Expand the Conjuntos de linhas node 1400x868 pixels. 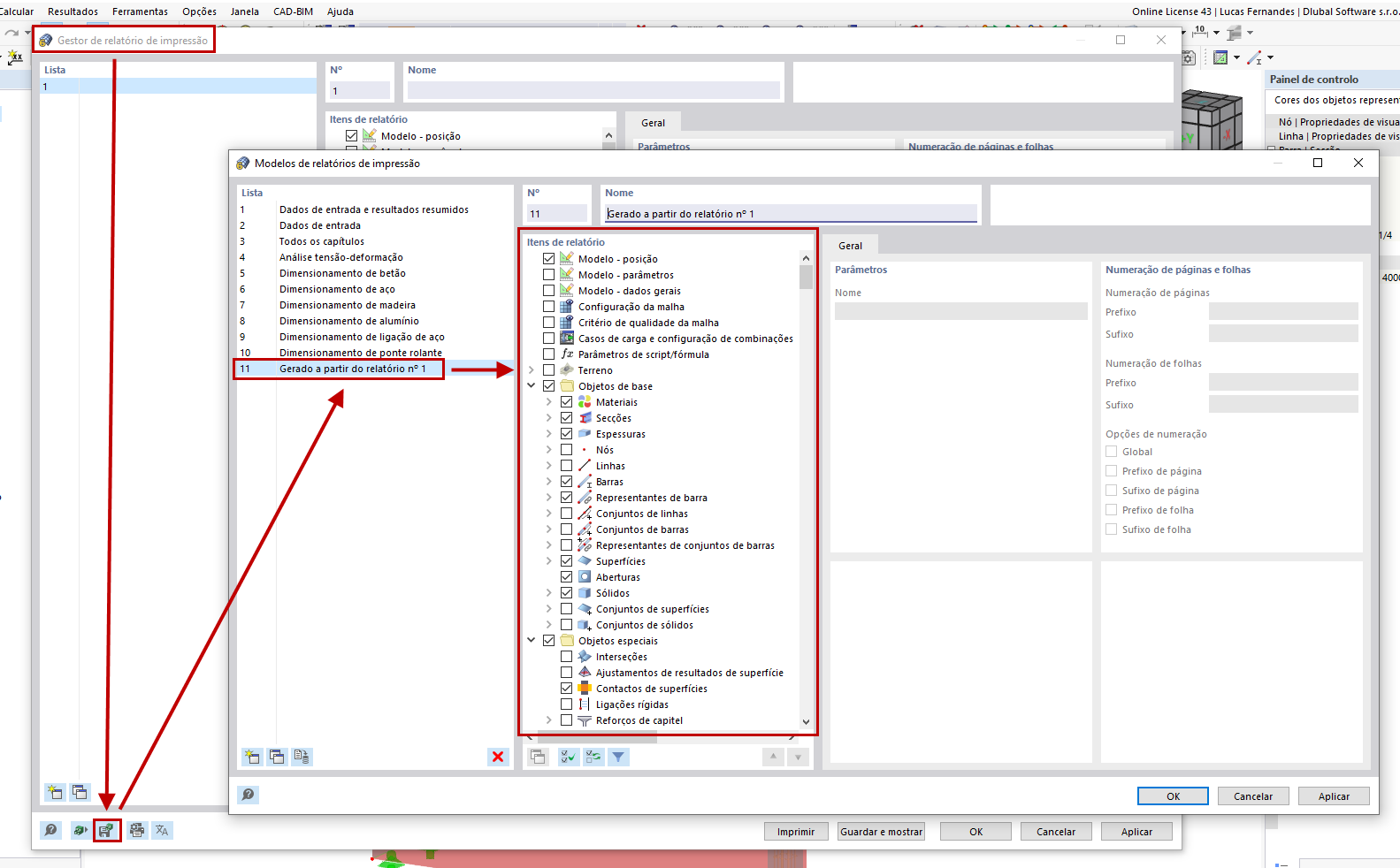549,514
